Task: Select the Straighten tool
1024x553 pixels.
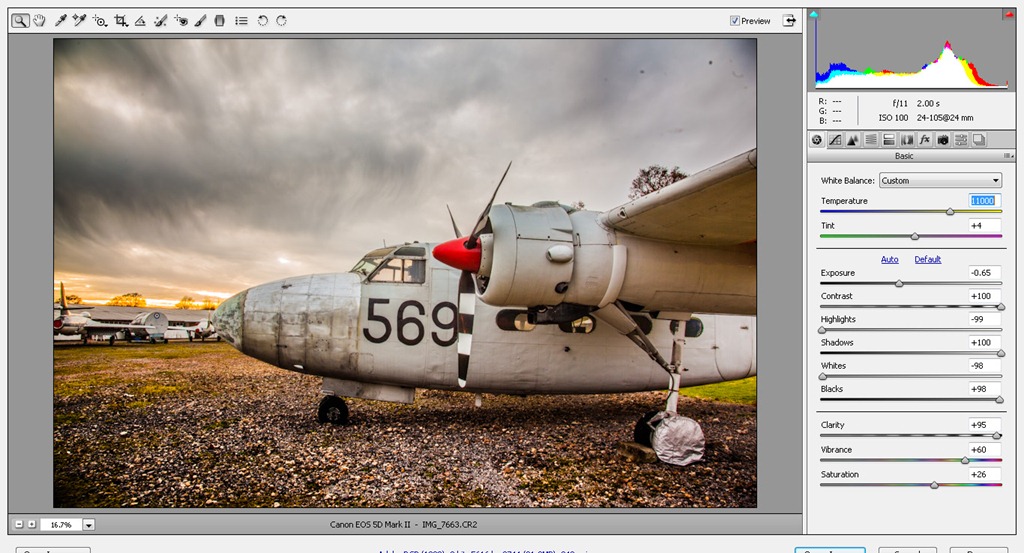Action: click(x=140, y=21)
